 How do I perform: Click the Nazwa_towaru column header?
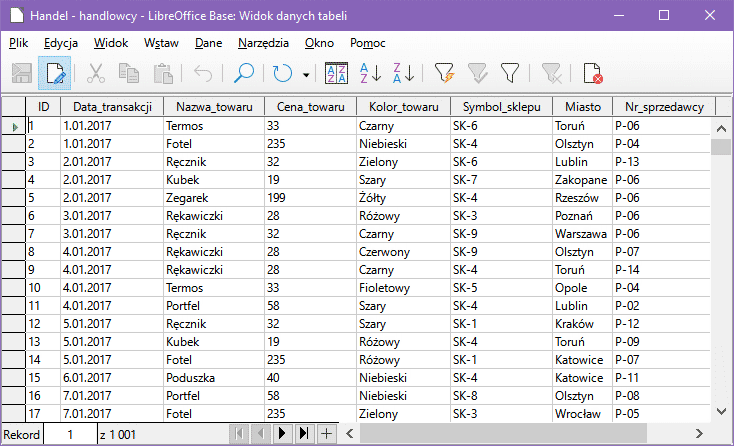click(x=213, y=107)
